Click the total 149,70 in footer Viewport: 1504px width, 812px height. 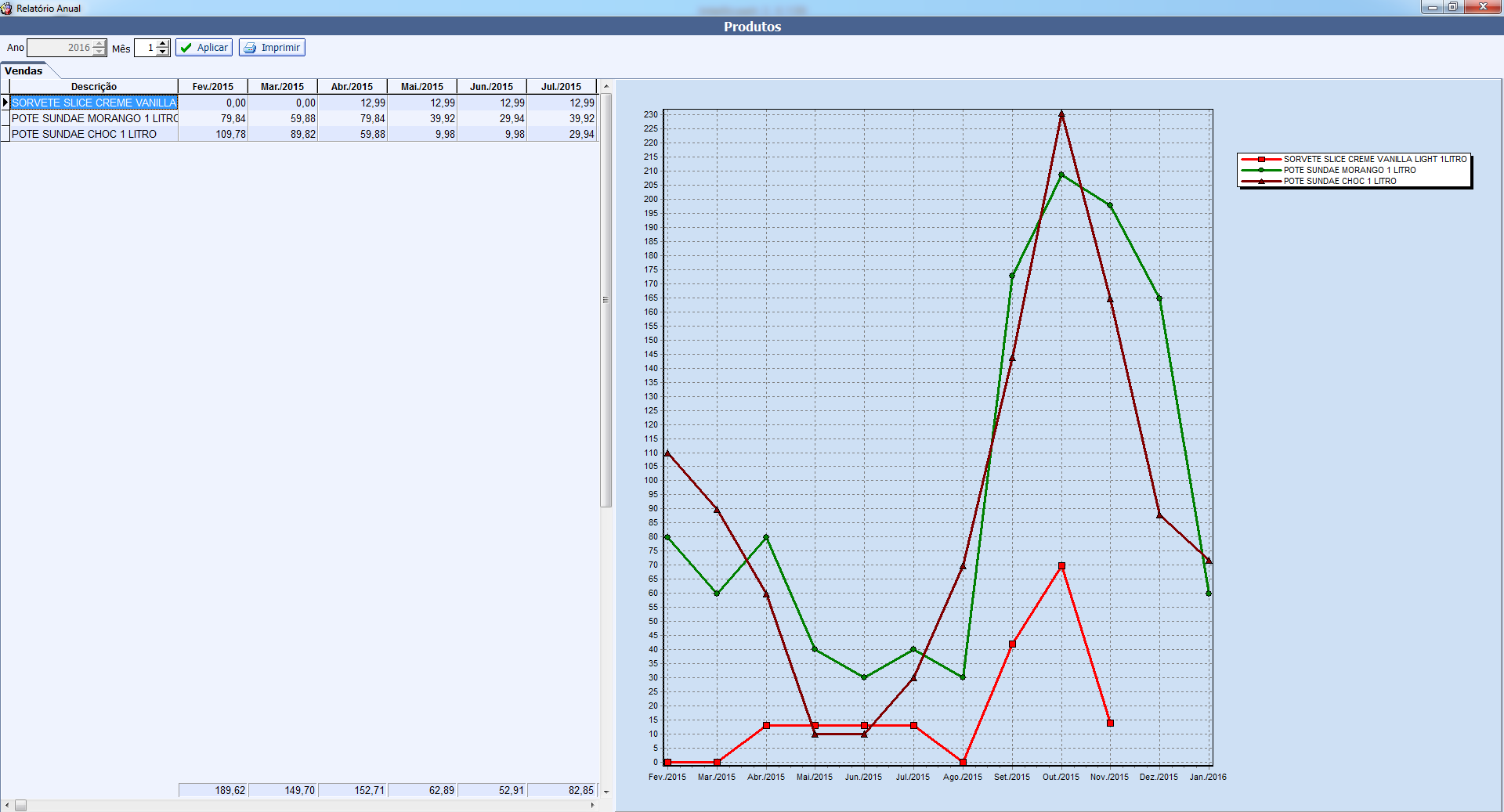point(283,790)
